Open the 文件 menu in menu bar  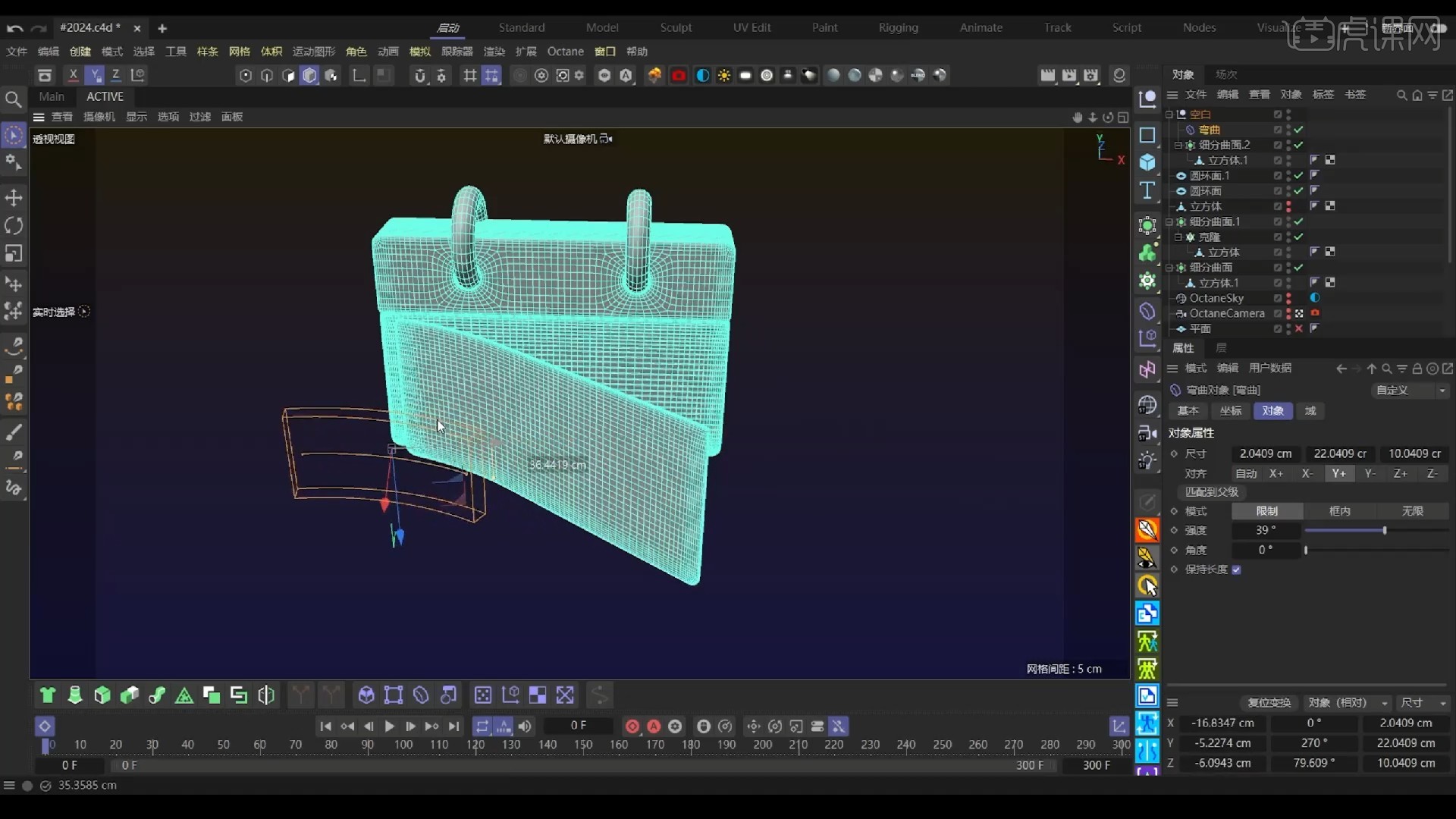click(17, 52)
